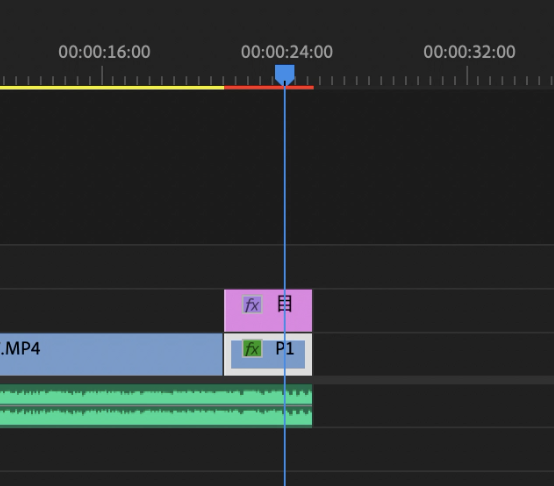Click the purple fx badge on the pink clip
The image size is (554, 486).
252,304
